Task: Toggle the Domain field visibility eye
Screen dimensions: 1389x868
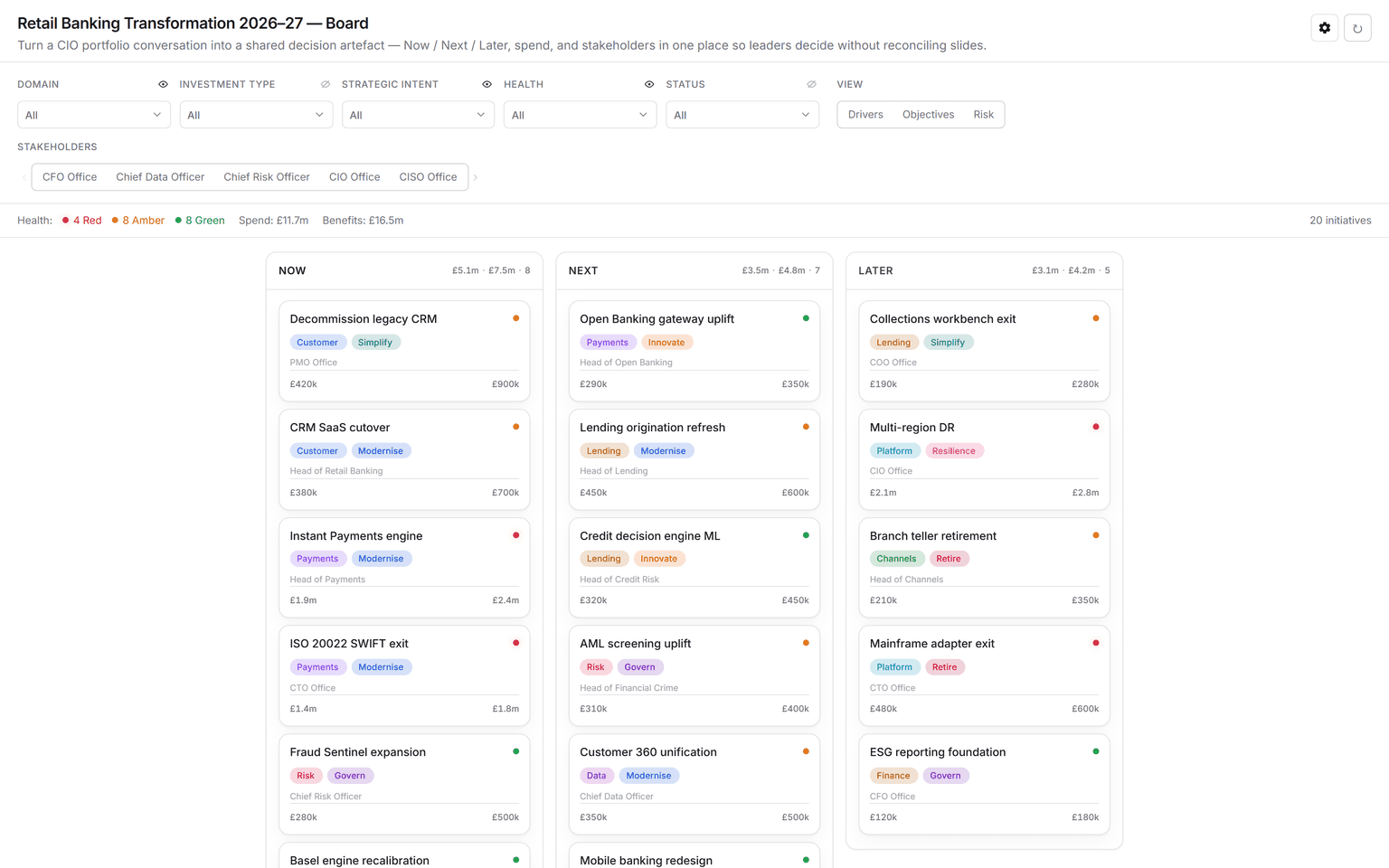Action: tap(163, 84)
